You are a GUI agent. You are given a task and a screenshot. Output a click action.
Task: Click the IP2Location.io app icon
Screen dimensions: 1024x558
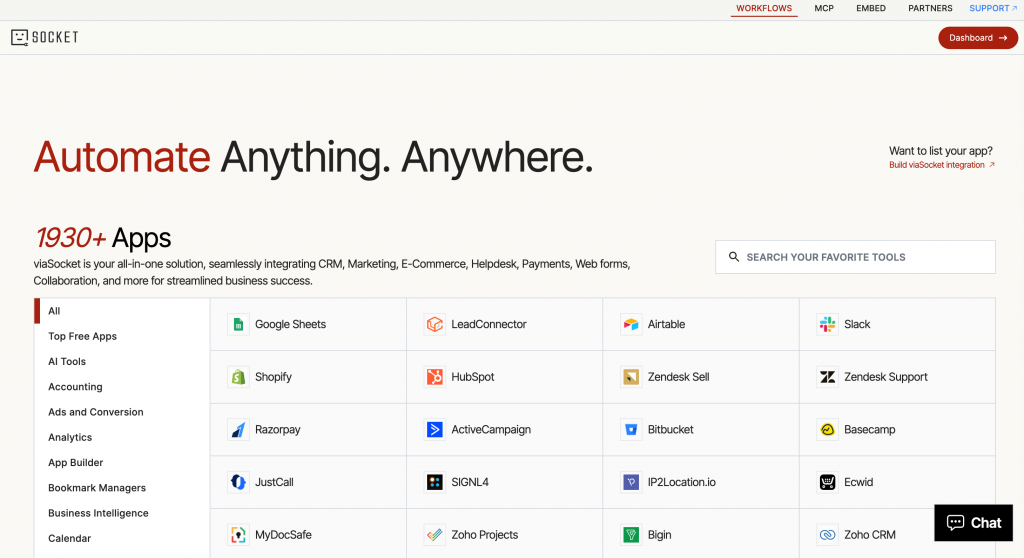(631, 482)
